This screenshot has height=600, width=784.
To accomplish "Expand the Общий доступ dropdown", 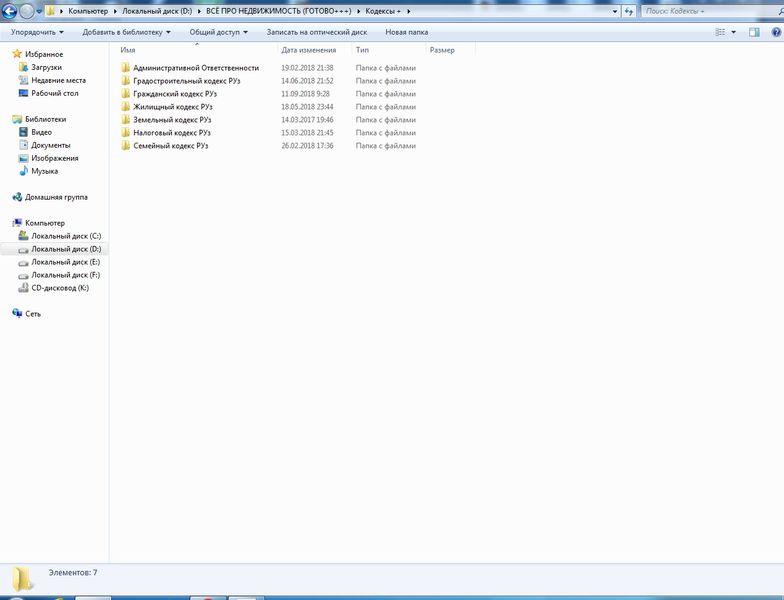I will 218,32.
